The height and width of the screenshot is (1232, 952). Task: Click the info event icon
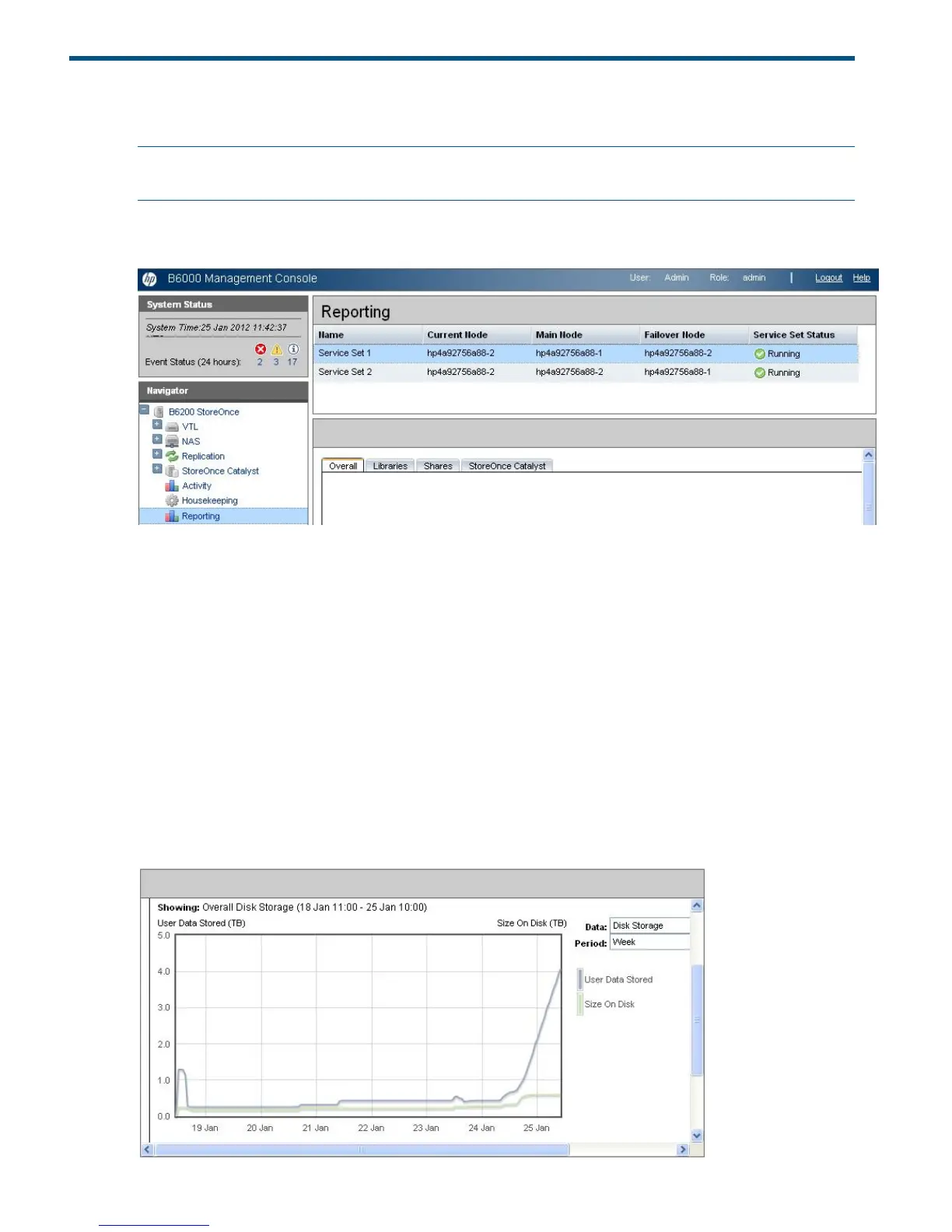point(293,349)
